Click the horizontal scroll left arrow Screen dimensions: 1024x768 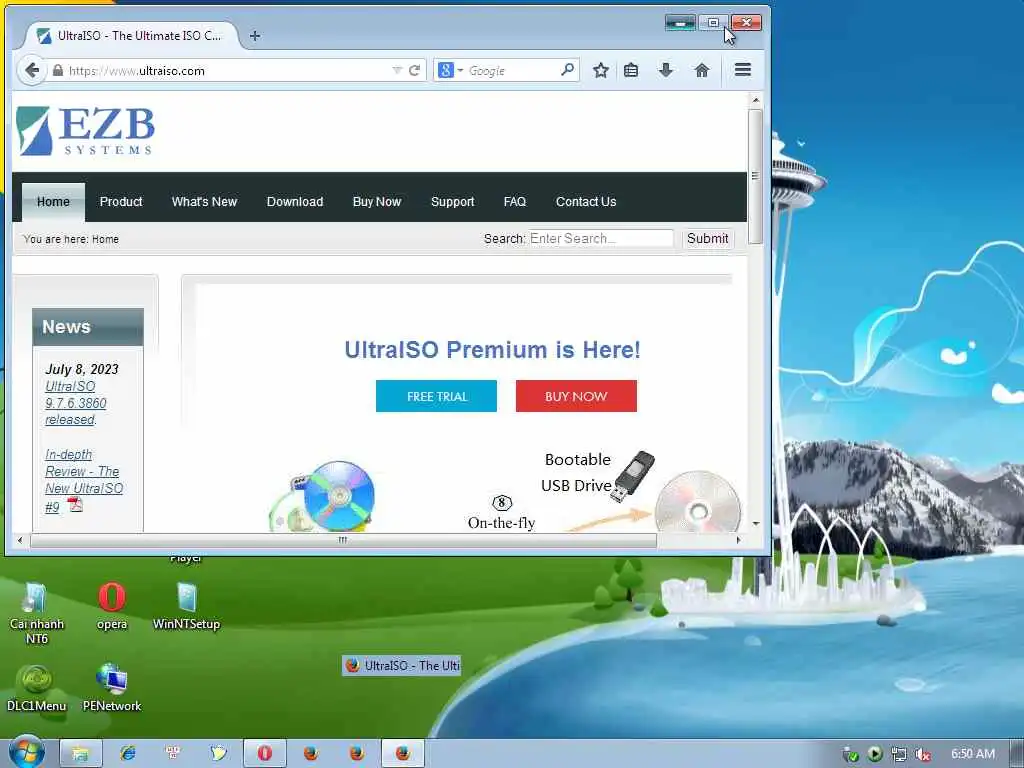(20, 540)
